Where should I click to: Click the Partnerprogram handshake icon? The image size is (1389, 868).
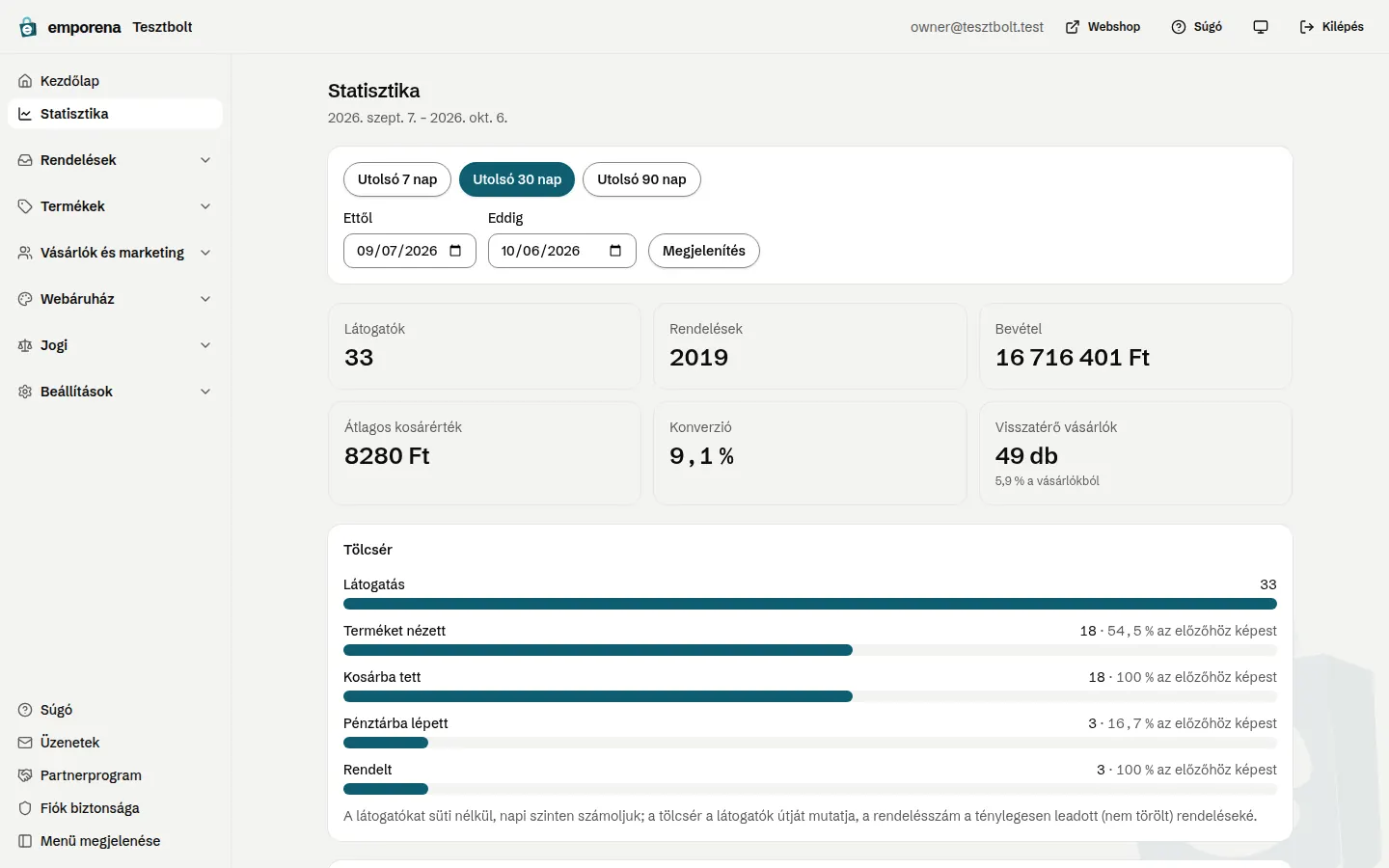tap(25, 775)
